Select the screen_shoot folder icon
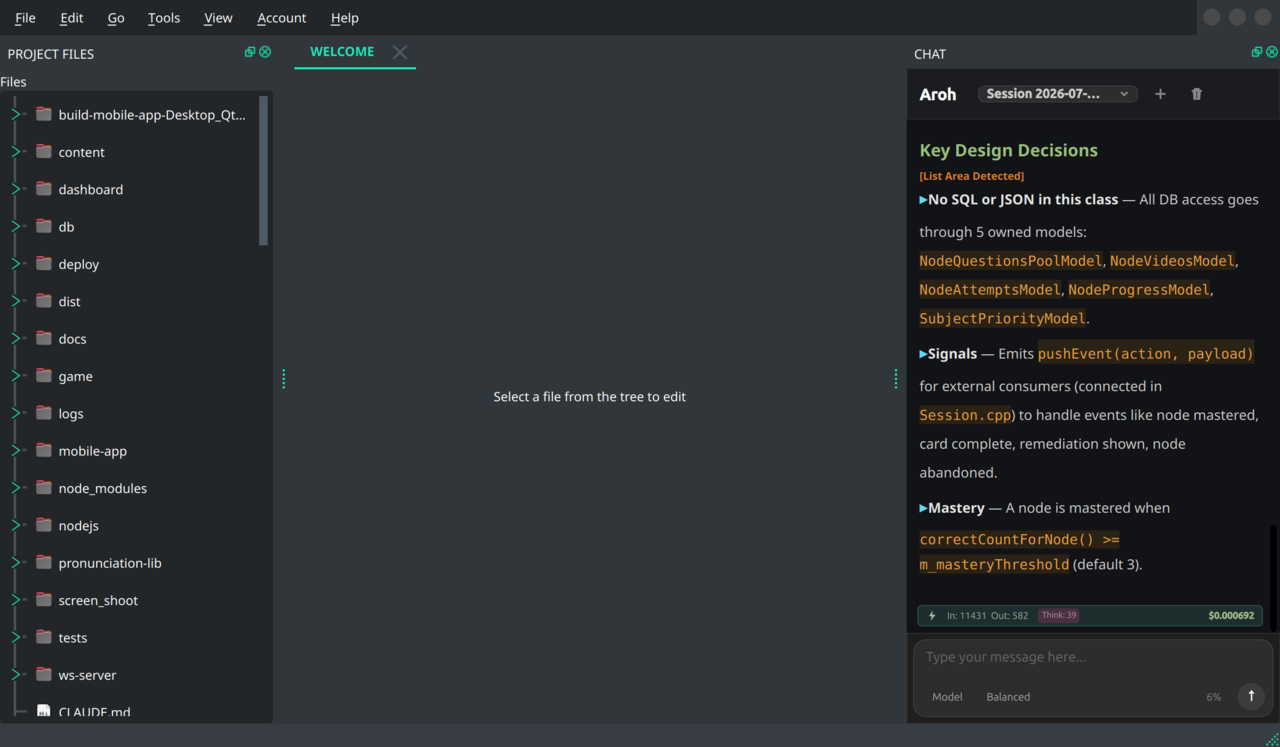The height and width of the screenshot is (747, 1280). pyautogui.click(x=43, y=600)
